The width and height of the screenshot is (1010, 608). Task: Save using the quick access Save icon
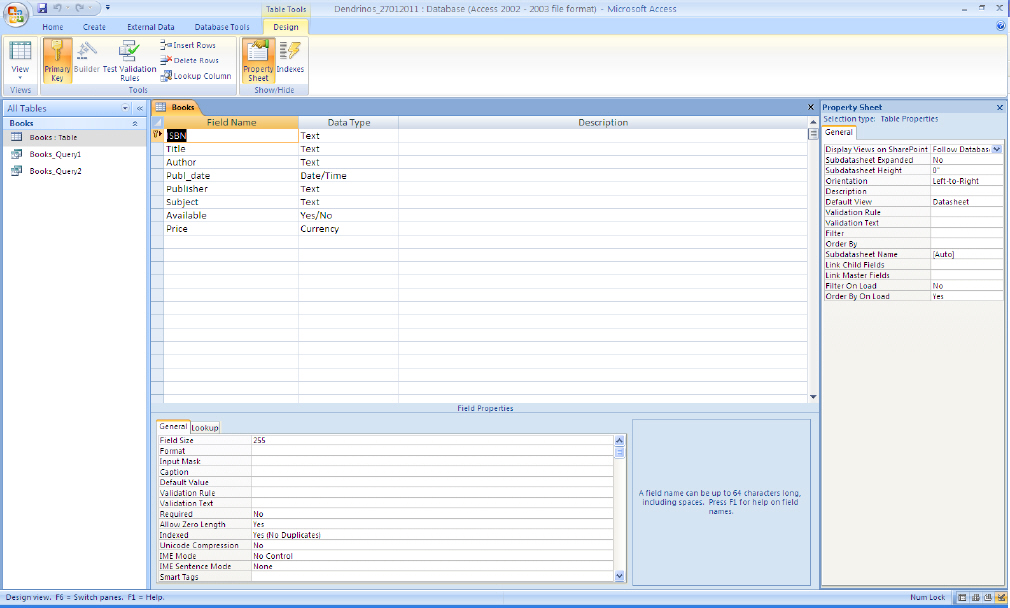pos(43,8)
